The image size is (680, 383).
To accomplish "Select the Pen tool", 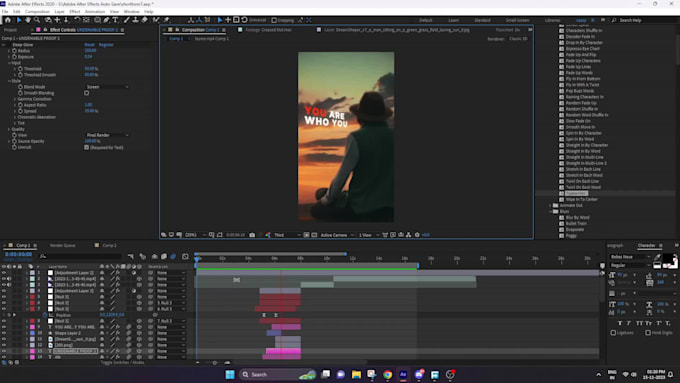I will (106, 20).
